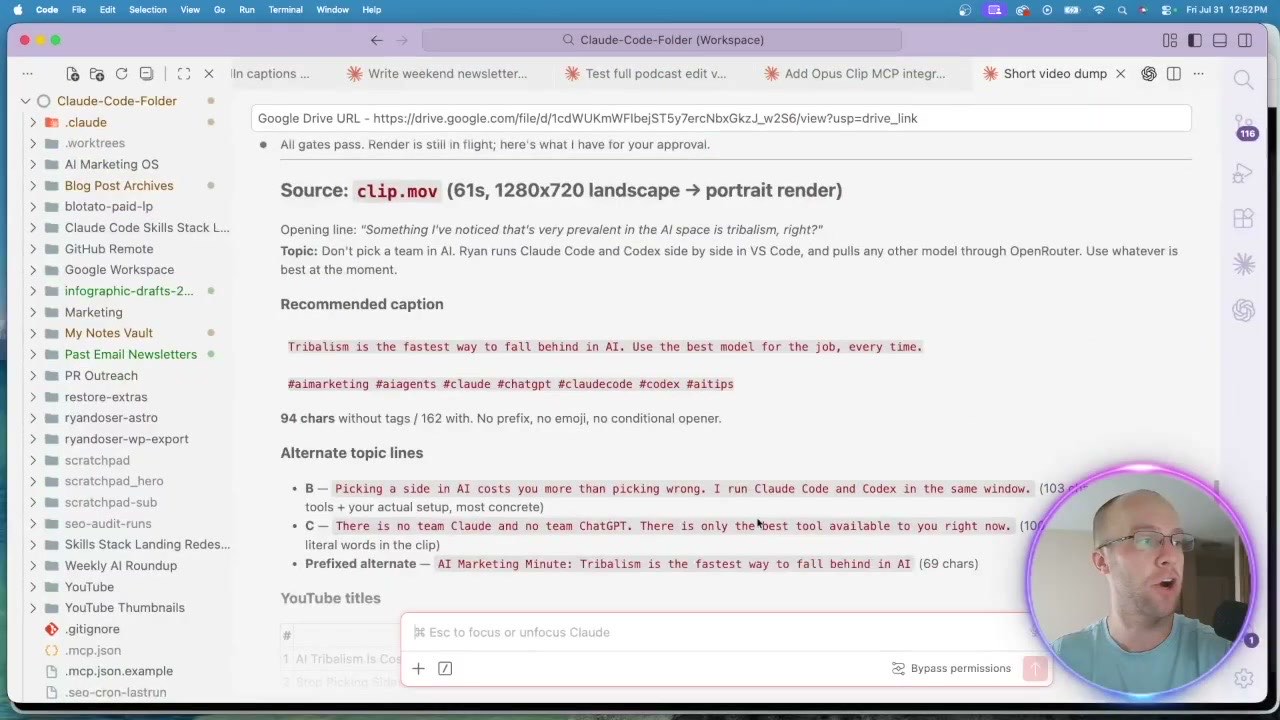
Task: Click the Apple menu logo
Action: (18, 10)
